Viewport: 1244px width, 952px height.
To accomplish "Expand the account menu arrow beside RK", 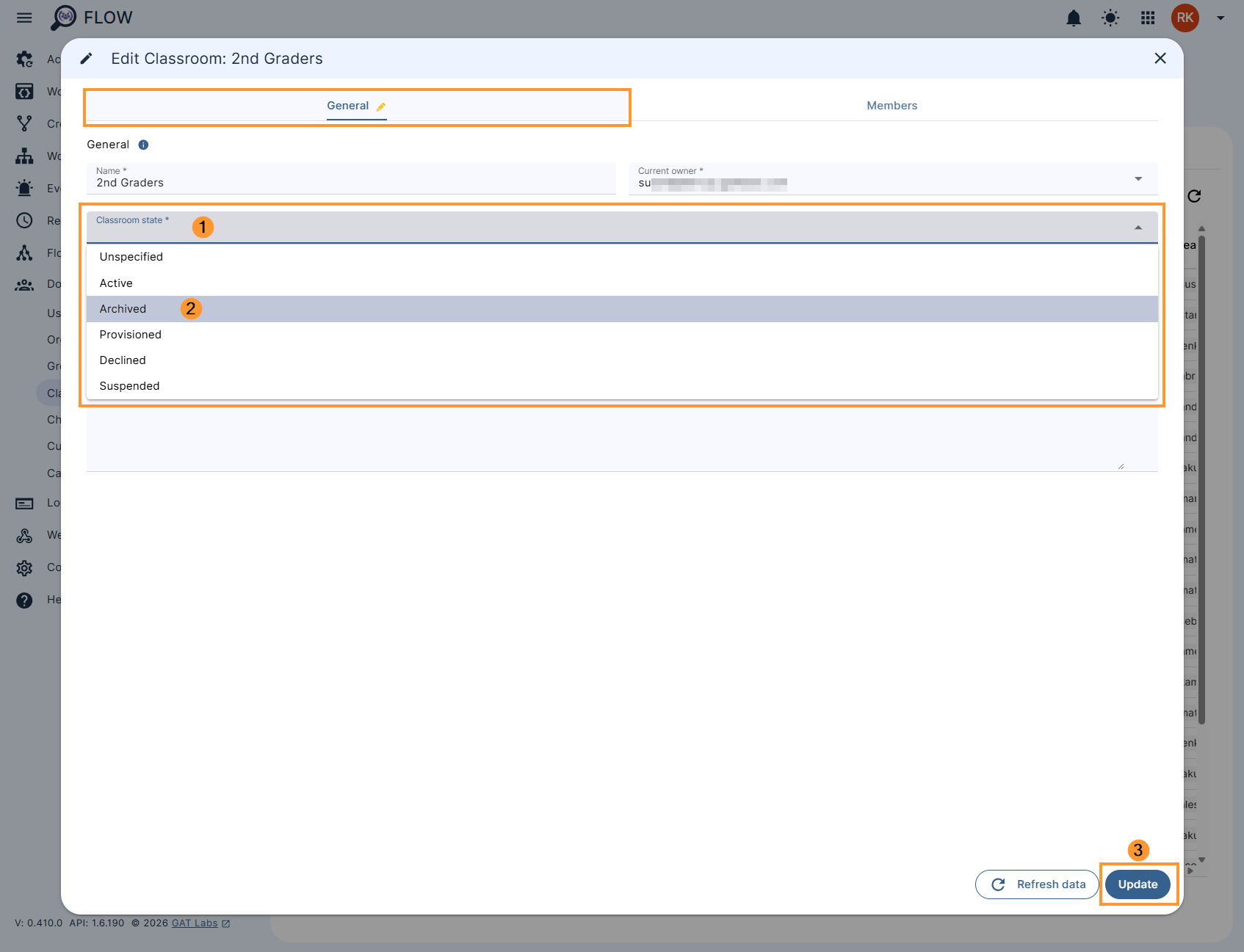I will point(1219,18).
